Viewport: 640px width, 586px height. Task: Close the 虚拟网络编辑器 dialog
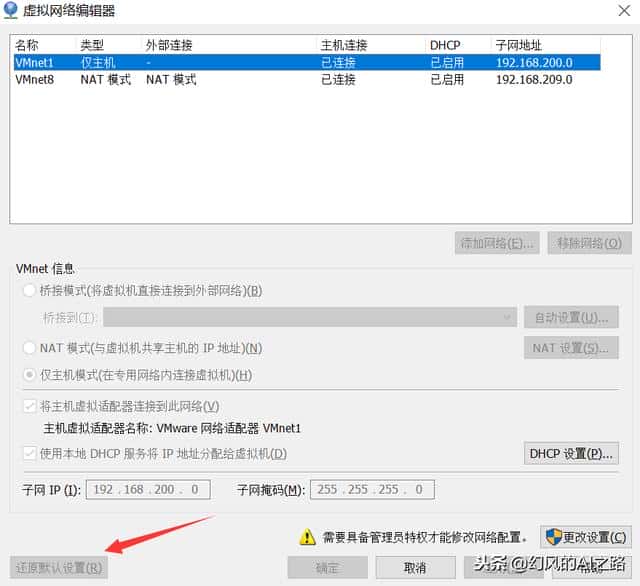coord(624,11)
